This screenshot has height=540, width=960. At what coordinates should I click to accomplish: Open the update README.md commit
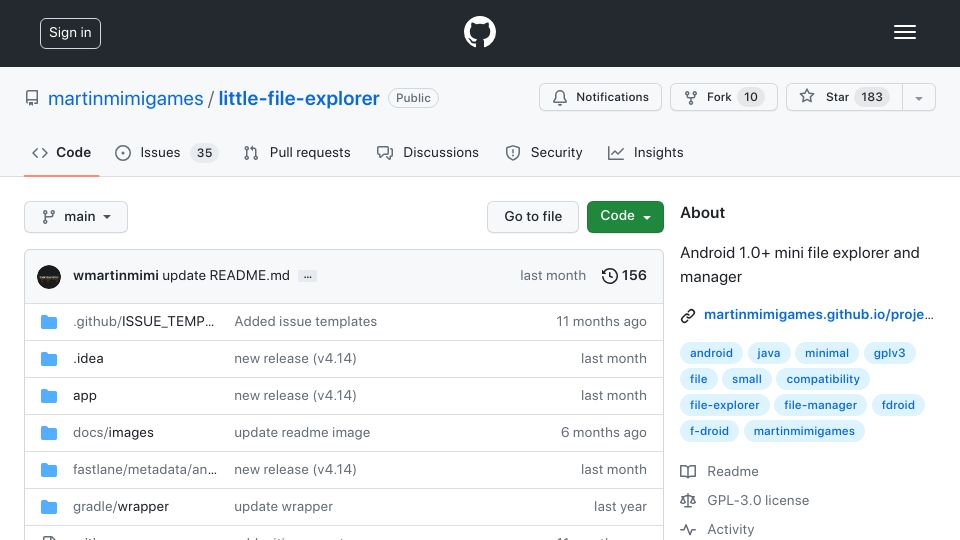(226, 276)
